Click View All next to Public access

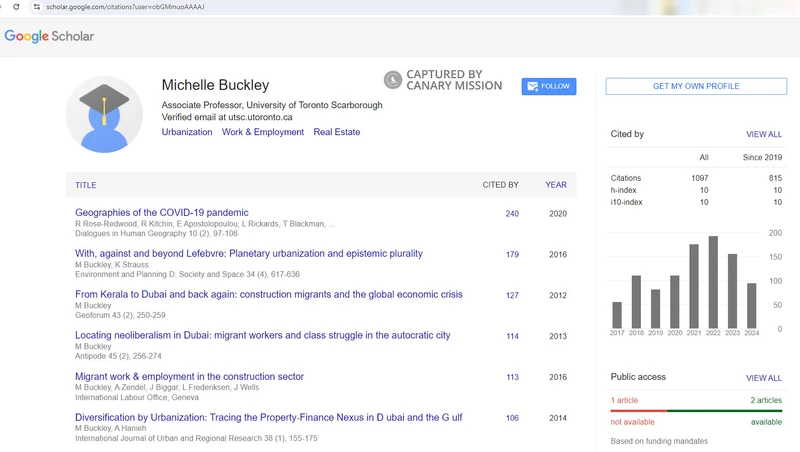click(x=764, y=378)
